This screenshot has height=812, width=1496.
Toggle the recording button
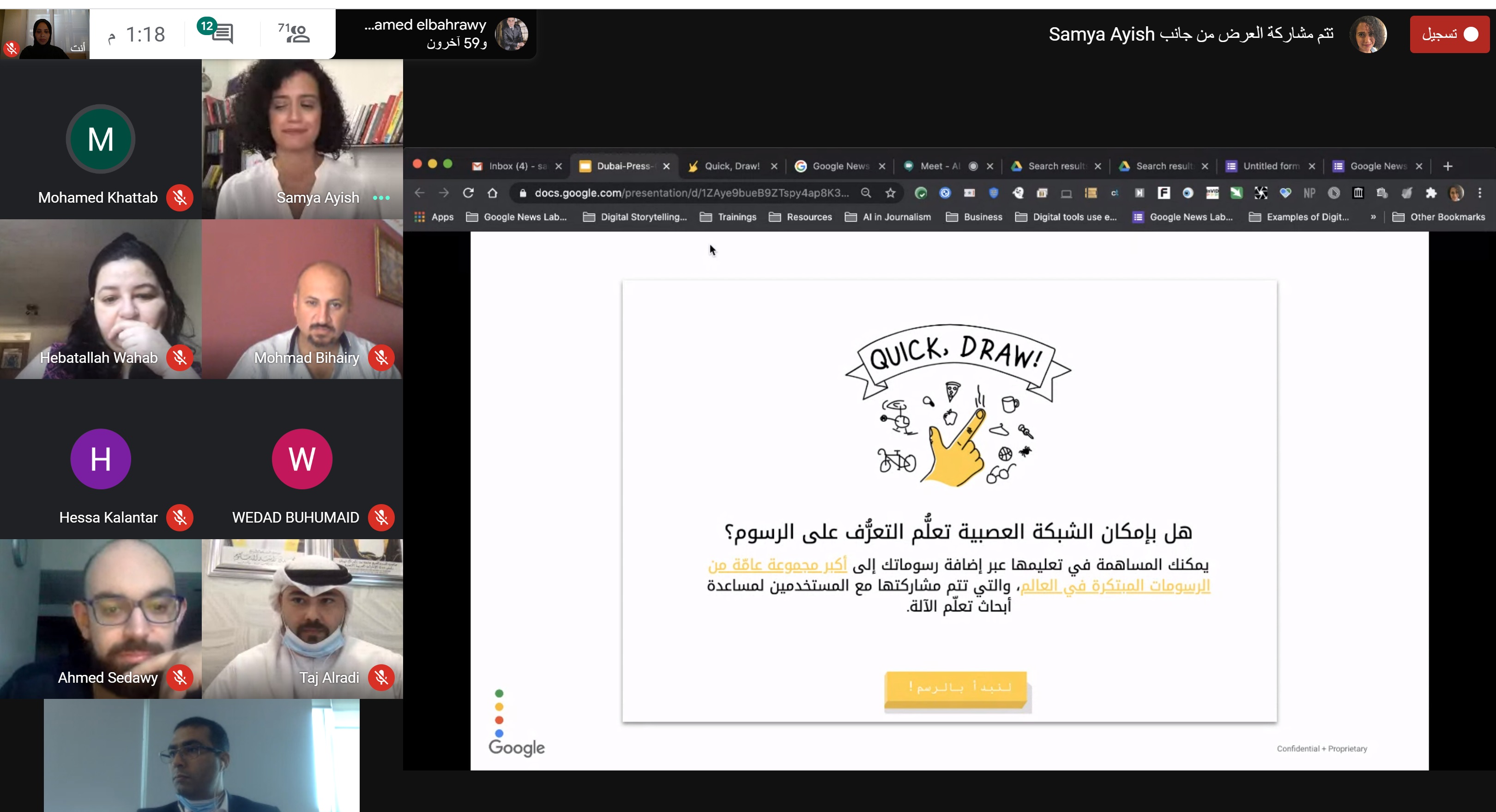pos(1449,34)
